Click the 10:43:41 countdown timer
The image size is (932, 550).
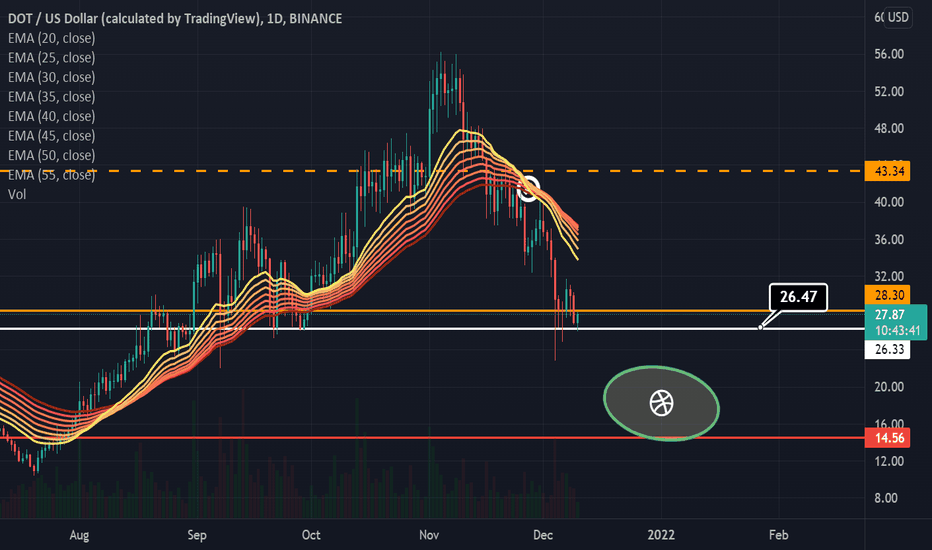[x=898, y=331]
